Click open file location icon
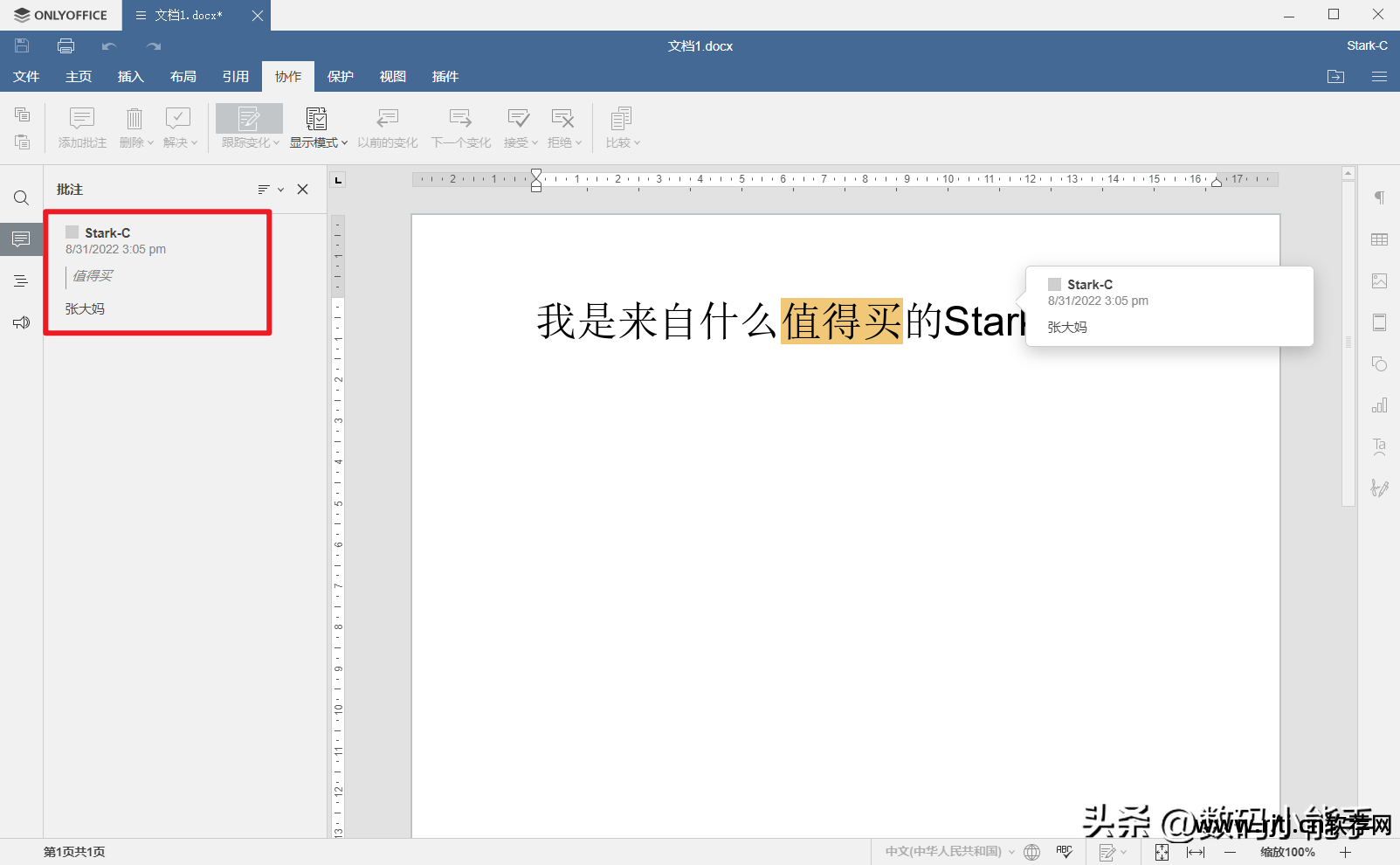This screenshot has width=1400, height=865. click(x=1336, y=77)
